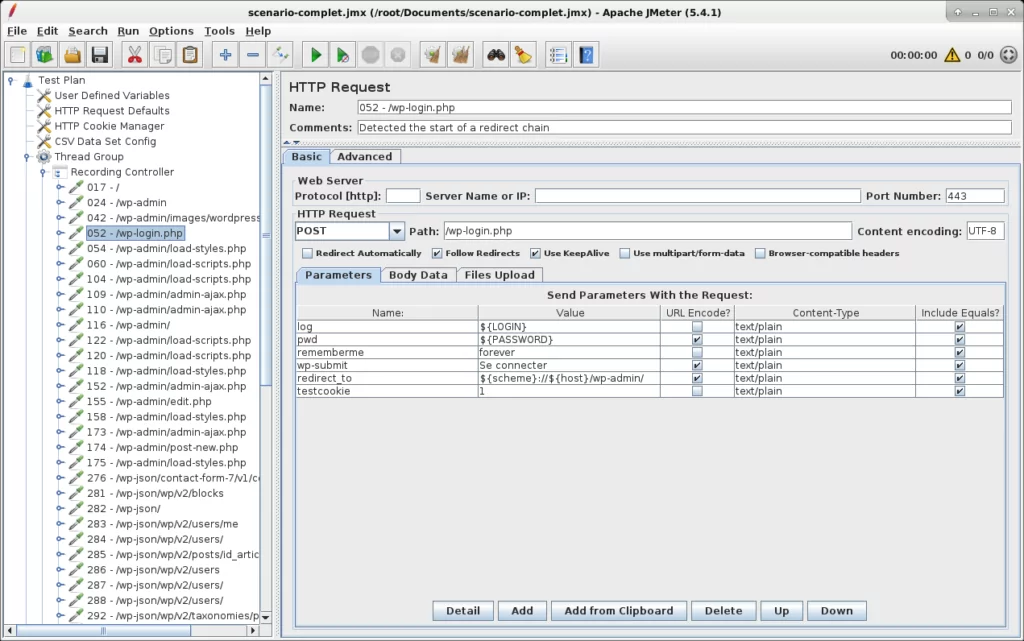Image resolution: width=1024 pixels, height=641 pixels.
Task: Uncheck URL Encode for the pwd parameter
Action: tap(697, 339)
